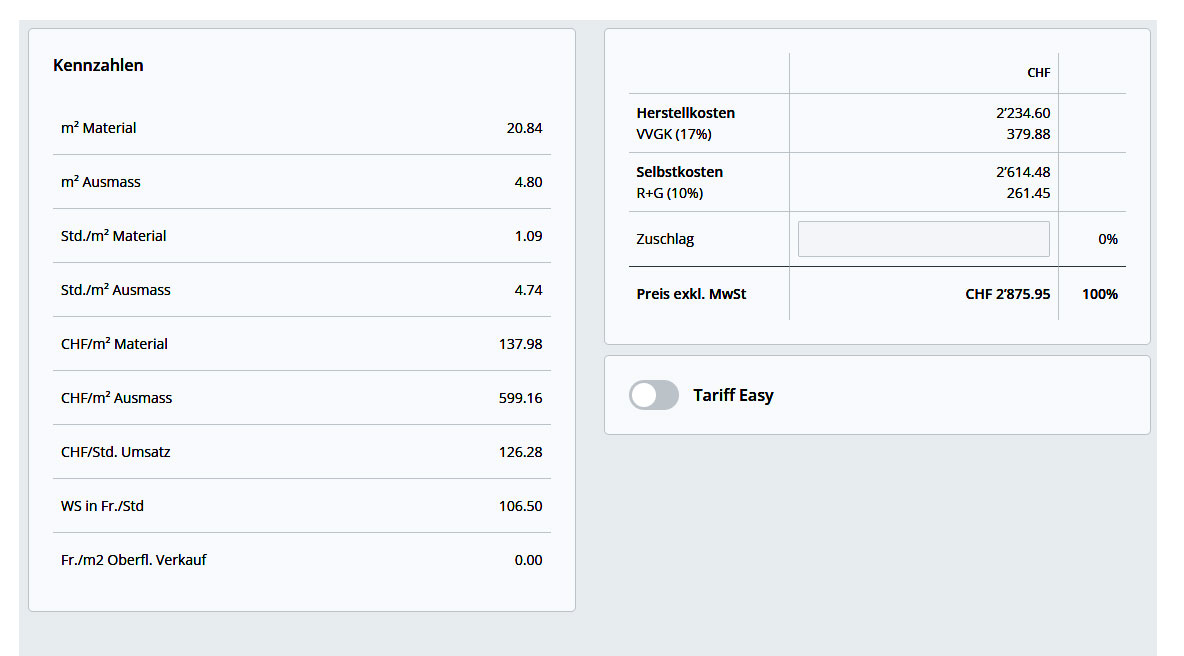The height and width of the screenshot is (656, 1184).
Task: Click the Zuschlag input field
Action: pyautogui.click(x=923, y=239)
